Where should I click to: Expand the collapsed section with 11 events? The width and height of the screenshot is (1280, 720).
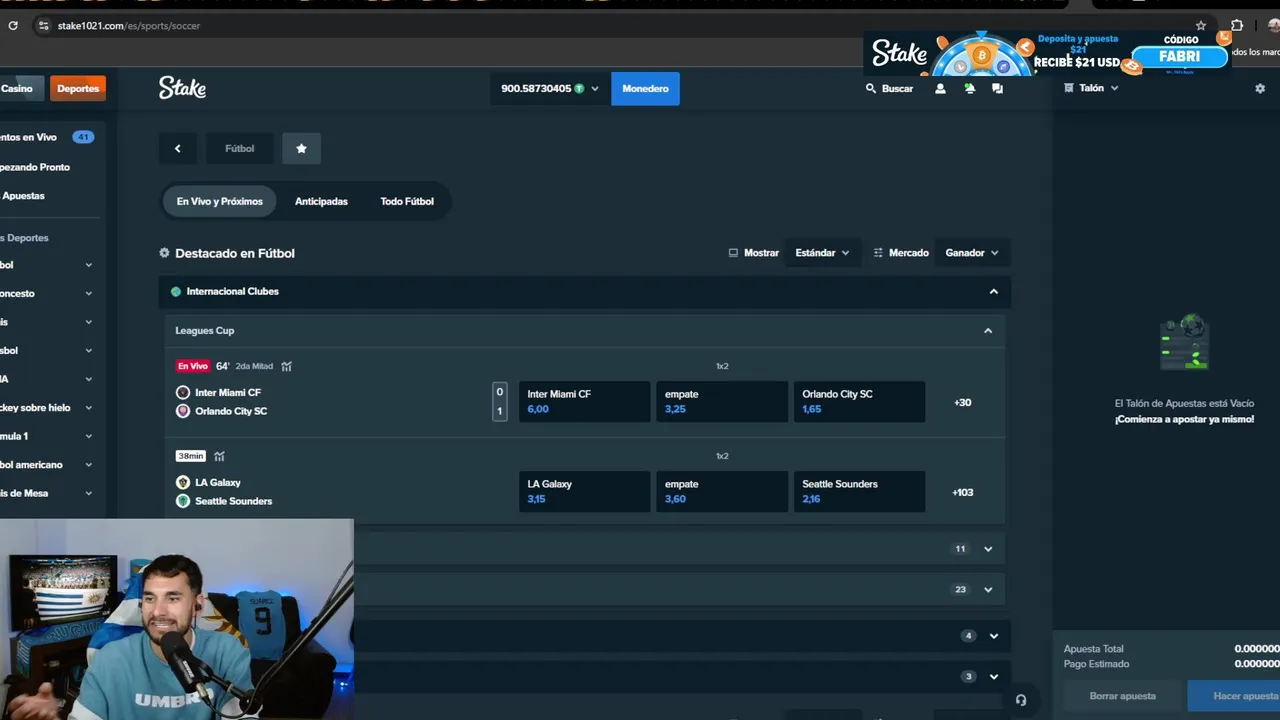click(x=988, y=548)
